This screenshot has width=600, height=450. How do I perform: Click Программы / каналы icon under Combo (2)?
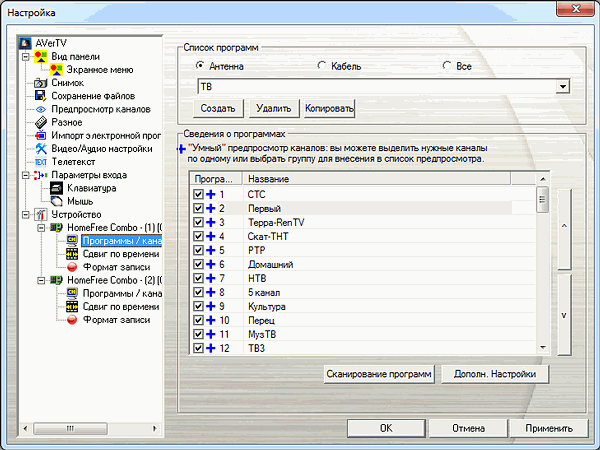click(x=72, y=293)
